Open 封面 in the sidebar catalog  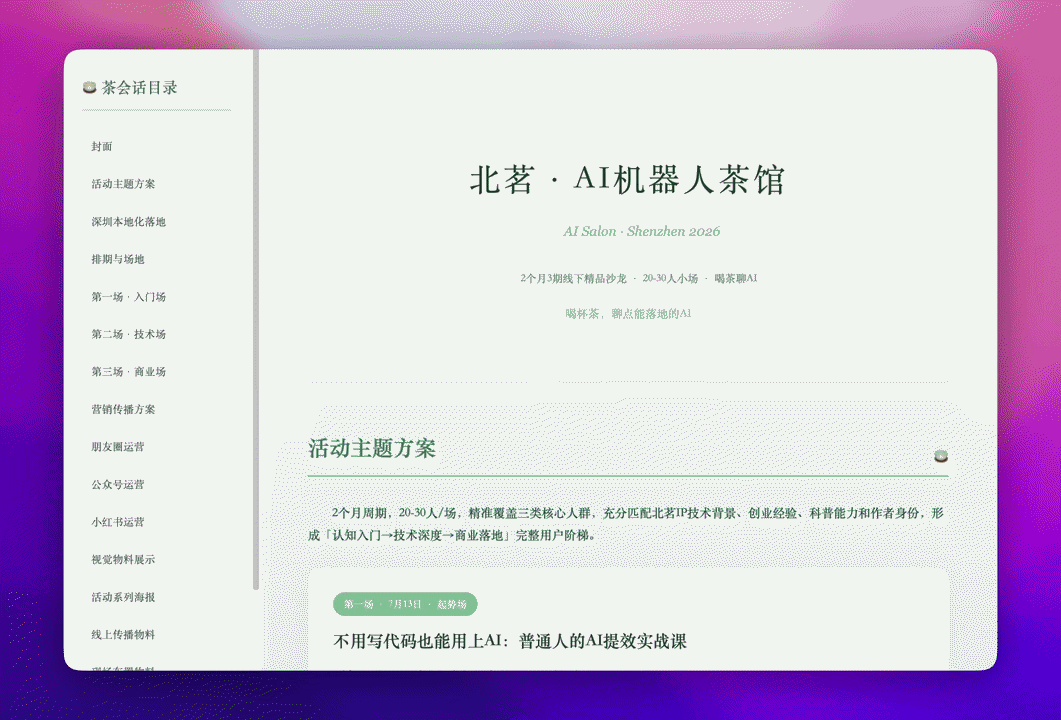pyautogui.click(x=101, y=146)
